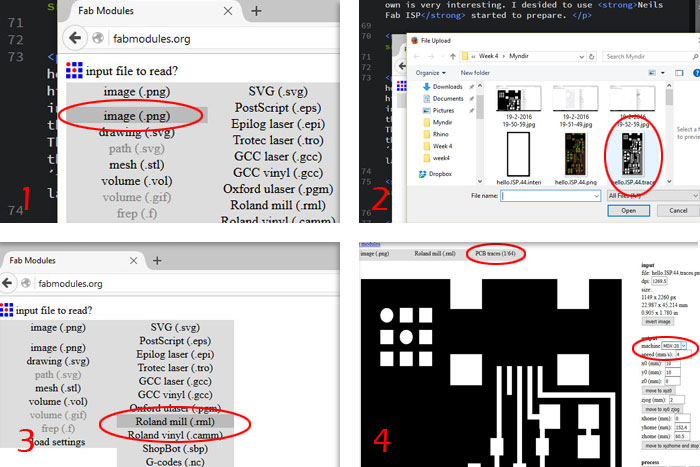The height and width of the screenshot is (467, 700).
Task: Choose mesh (.stl) in step 1 menu
Action: tap(137, 165)
